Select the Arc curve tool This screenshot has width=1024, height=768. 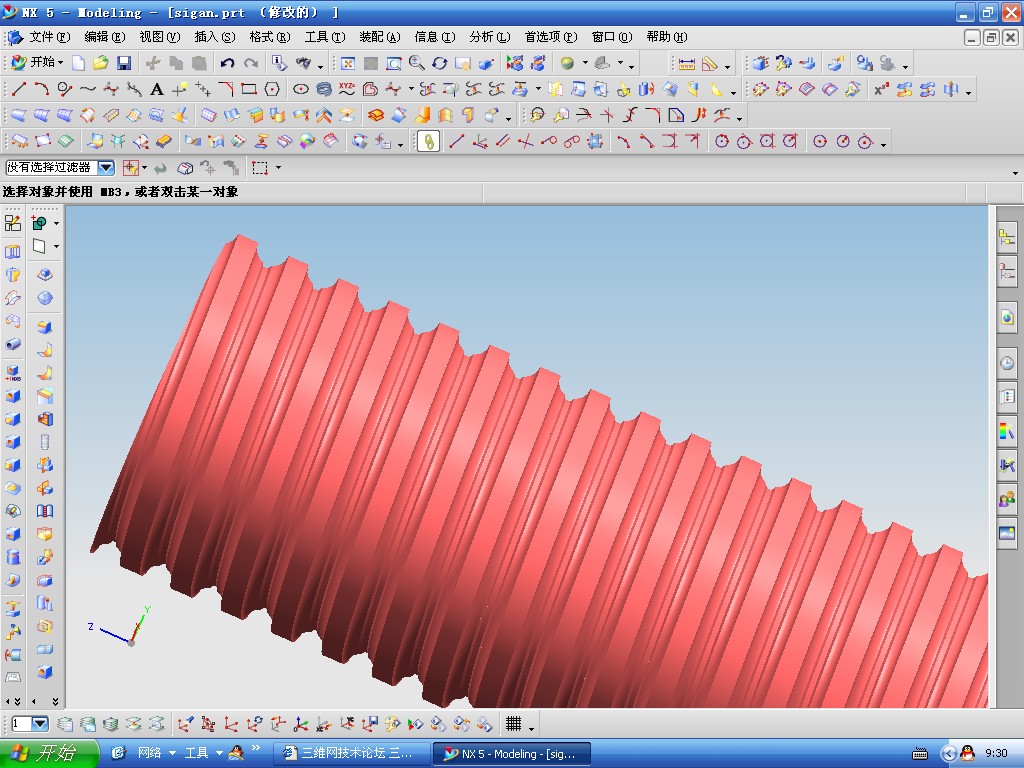pos(42,89)
